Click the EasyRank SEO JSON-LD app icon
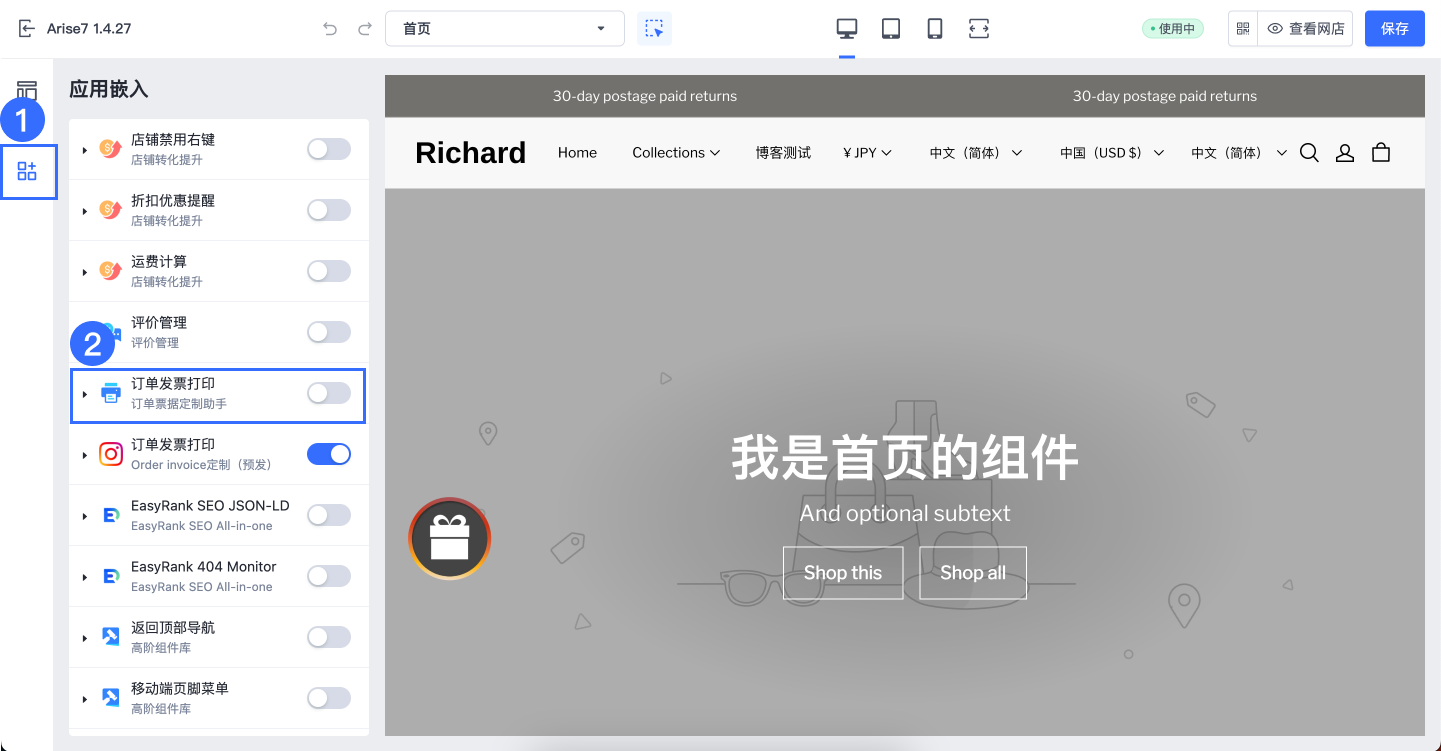 [x=110, y=516]
